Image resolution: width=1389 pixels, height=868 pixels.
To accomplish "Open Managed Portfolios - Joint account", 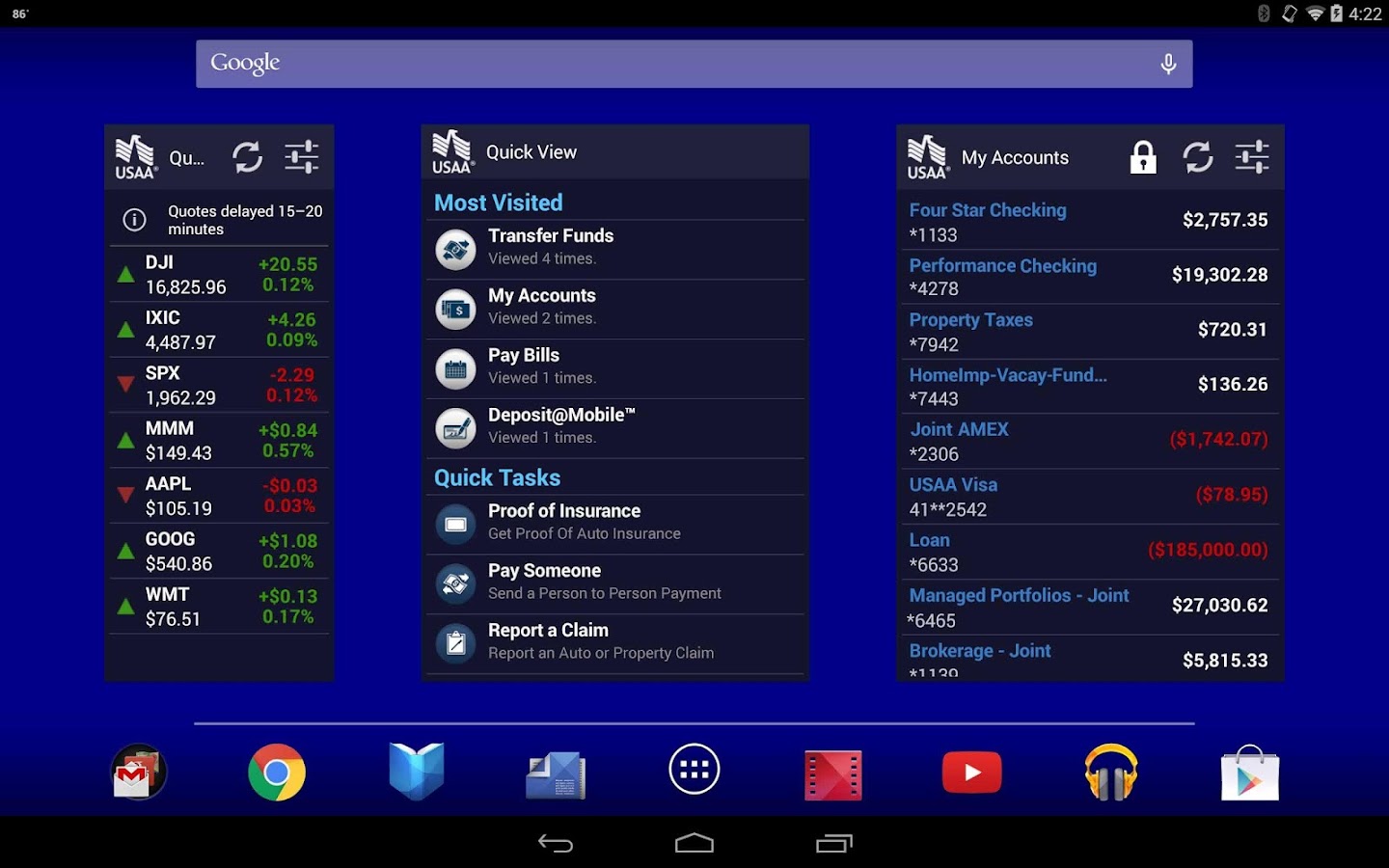I will [1090, 607].
